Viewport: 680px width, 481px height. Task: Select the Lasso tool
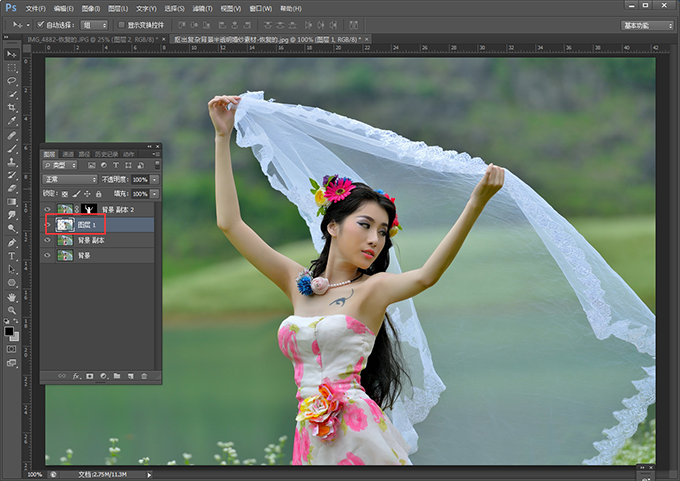pyautogui.click(x=12, y=81)
